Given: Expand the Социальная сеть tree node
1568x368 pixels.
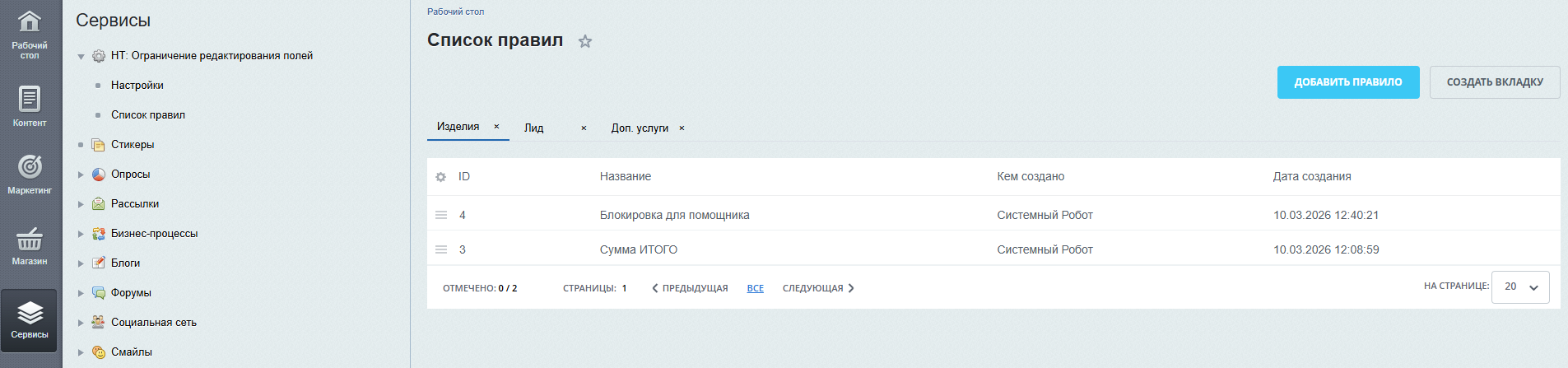Looking at the screenshot, I should click(x=81, y=323).
